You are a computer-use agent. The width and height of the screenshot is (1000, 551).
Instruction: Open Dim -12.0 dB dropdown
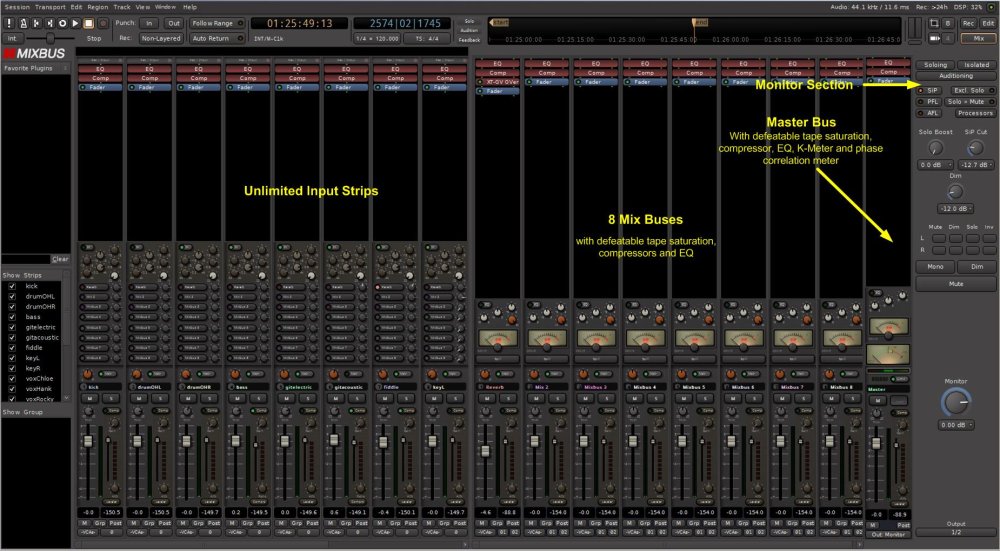coord(955,209)
